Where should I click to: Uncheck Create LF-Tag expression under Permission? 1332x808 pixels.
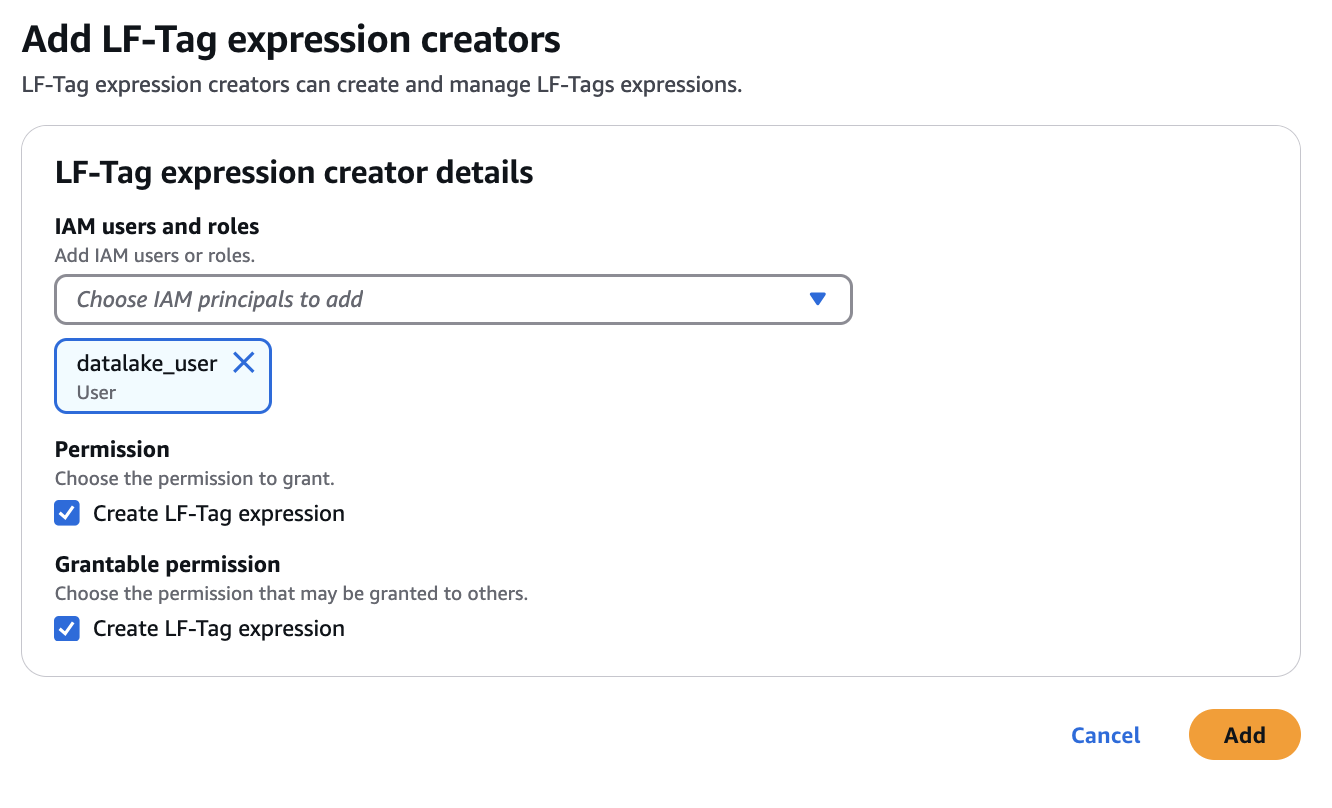[x=66, y=513]
